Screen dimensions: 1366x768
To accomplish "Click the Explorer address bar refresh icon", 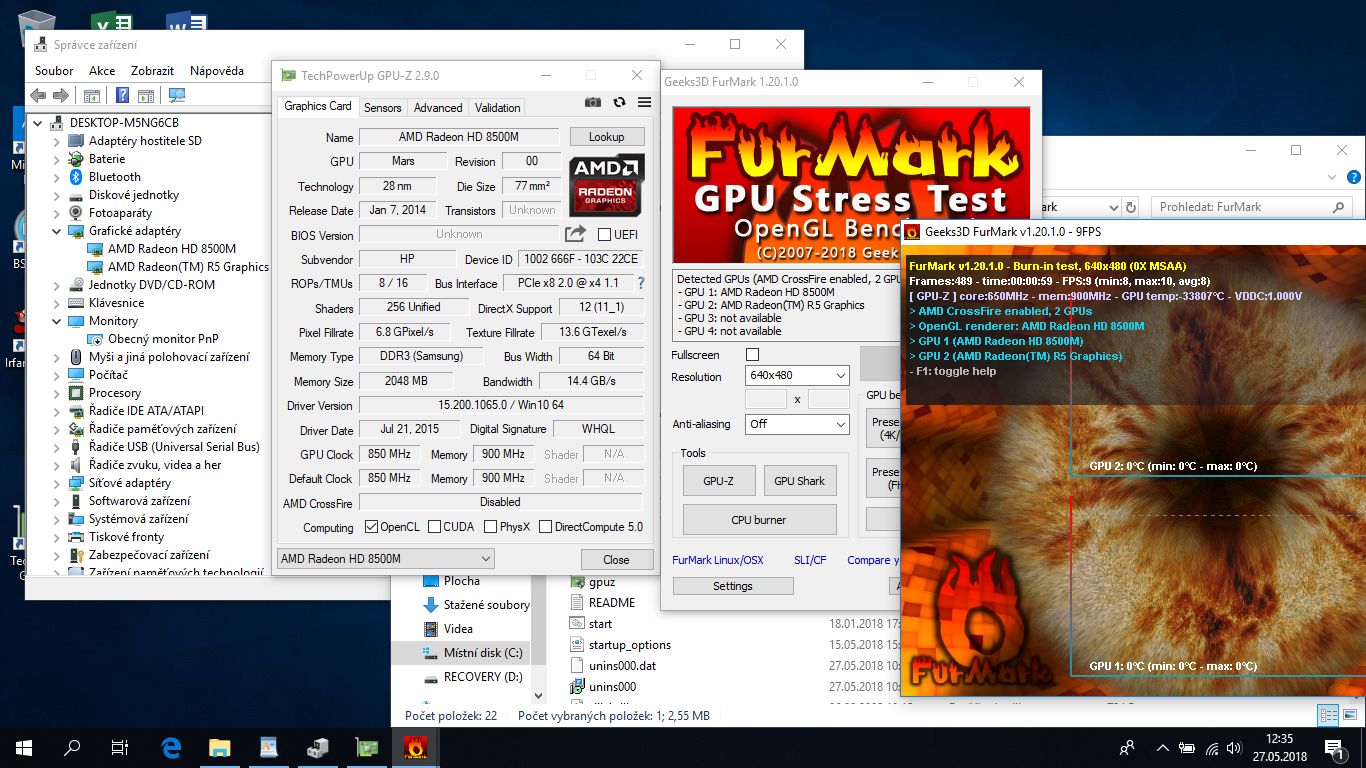I will (1131, 207).
